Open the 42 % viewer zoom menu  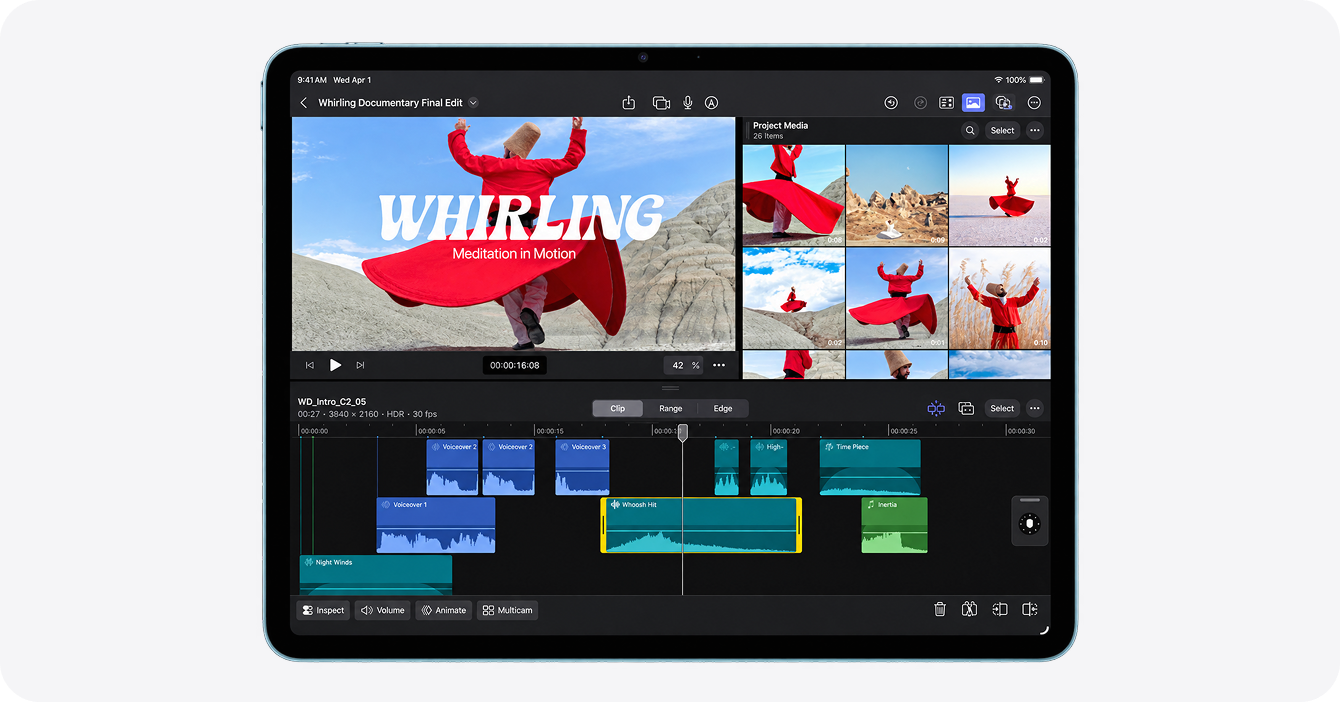coord(685,365)
